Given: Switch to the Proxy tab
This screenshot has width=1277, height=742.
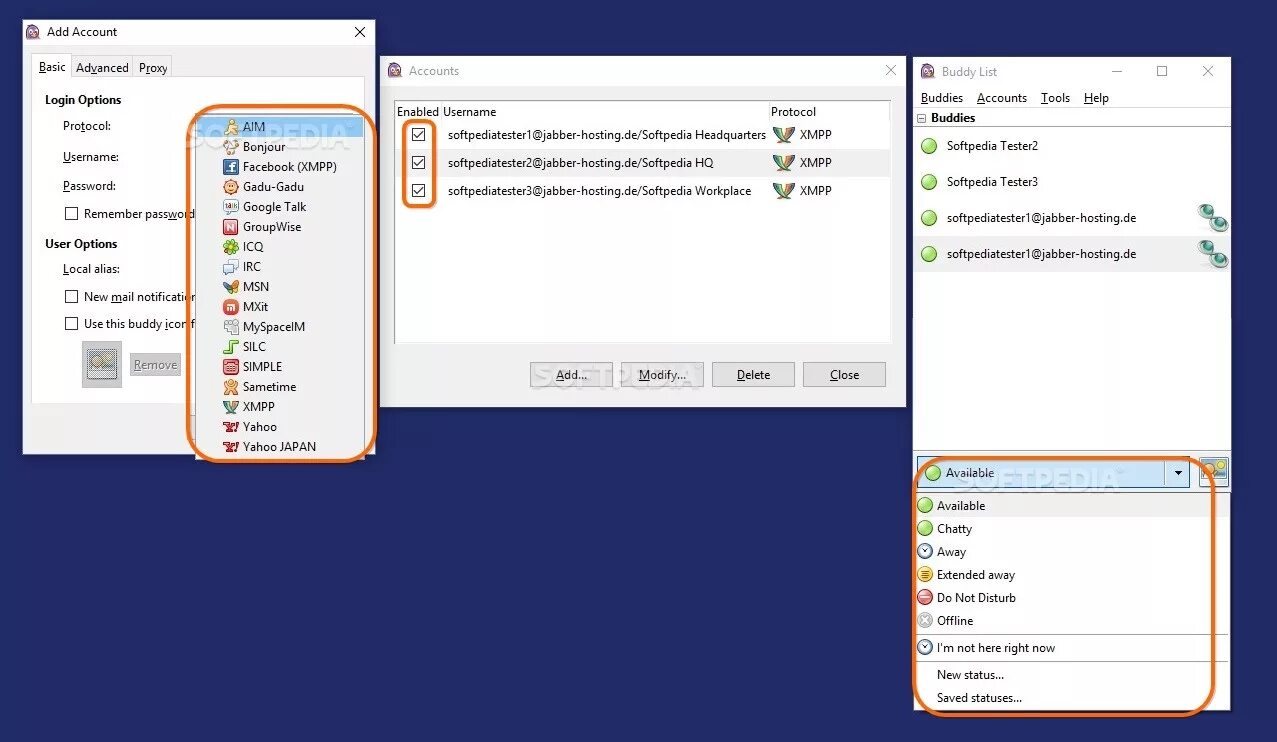Looking at the screenshot, I should 153,68.
